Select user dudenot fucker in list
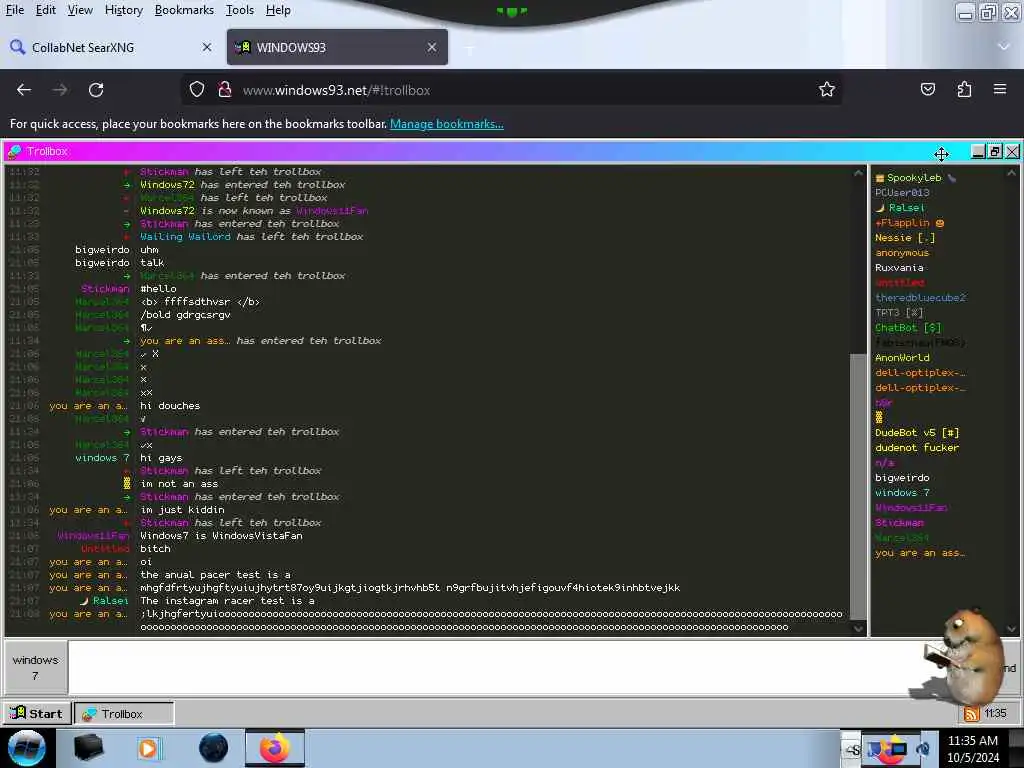This screenshot has height=768, width=1024. pos(917,448)
